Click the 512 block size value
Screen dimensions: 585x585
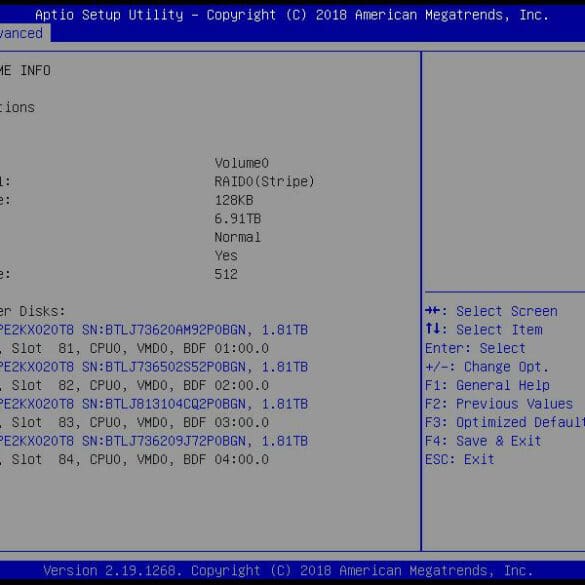[x=226, y=274]
